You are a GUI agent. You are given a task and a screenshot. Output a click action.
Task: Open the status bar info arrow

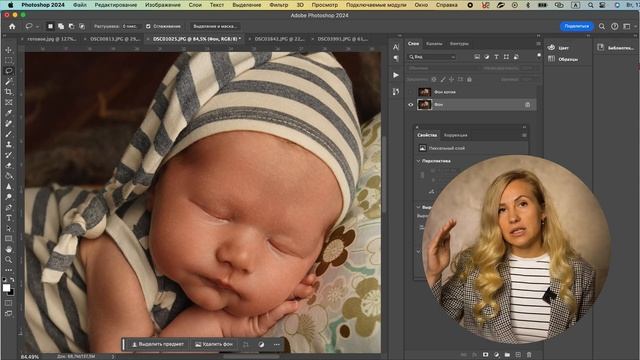pyautogui.click(x=113, y=356)
